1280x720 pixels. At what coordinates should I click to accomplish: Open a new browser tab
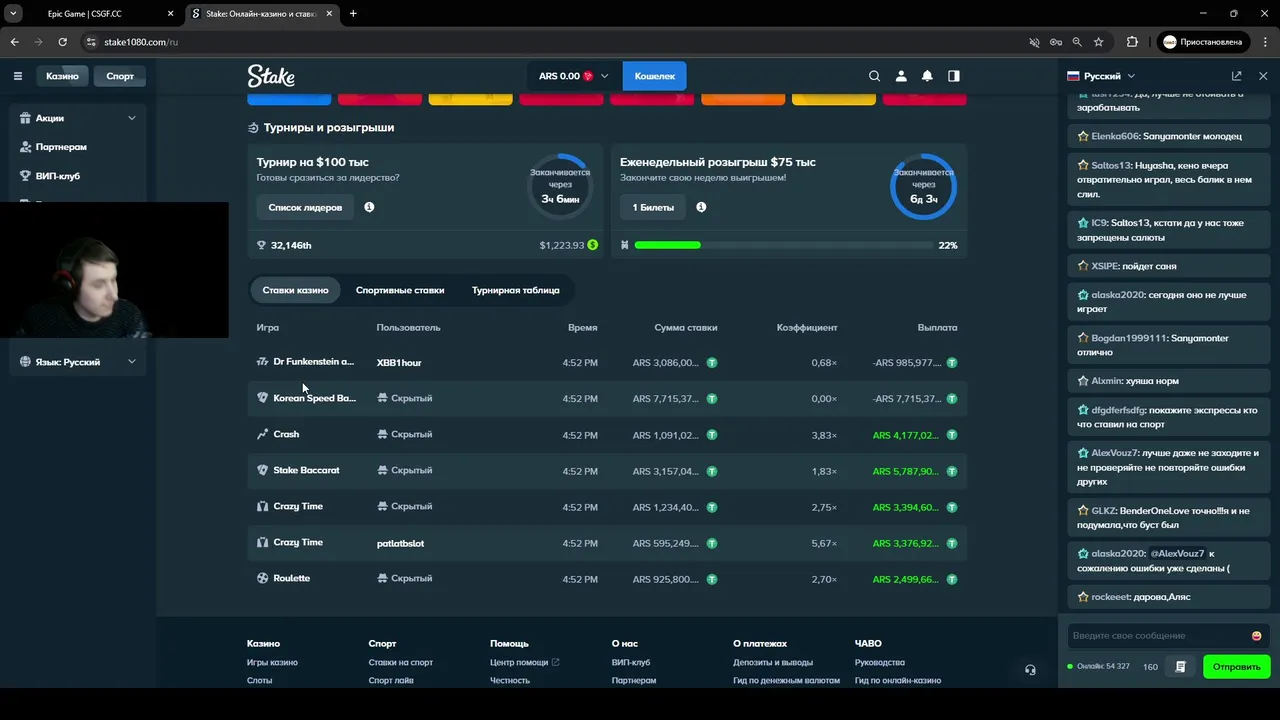pyautogui.click(x=353, y=14)
